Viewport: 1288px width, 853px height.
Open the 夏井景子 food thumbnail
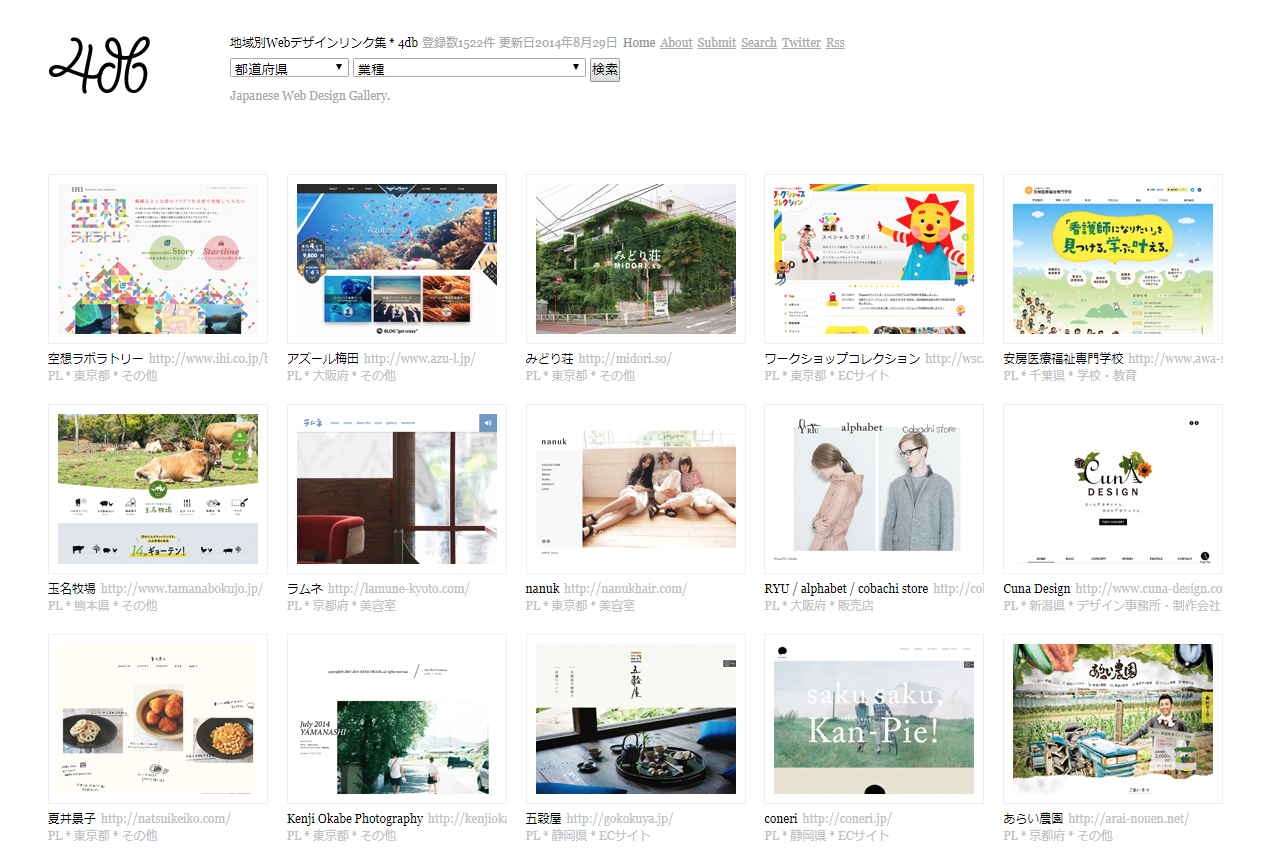tap(158, 719)
